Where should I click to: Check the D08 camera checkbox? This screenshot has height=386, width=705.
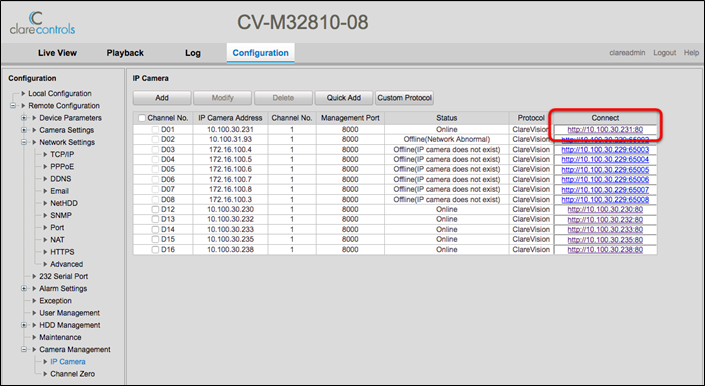(155, 200)
